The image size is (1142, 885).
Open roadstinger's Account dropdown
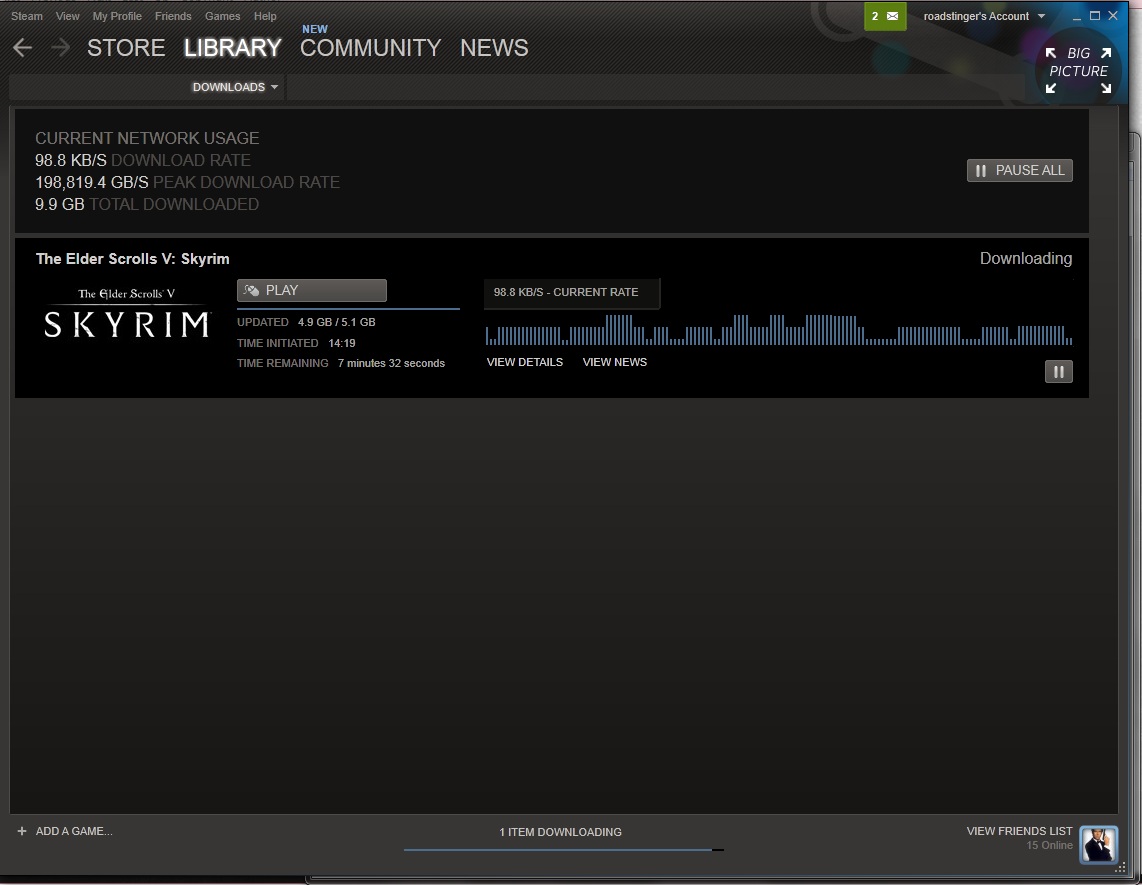(x=983, y=16)
